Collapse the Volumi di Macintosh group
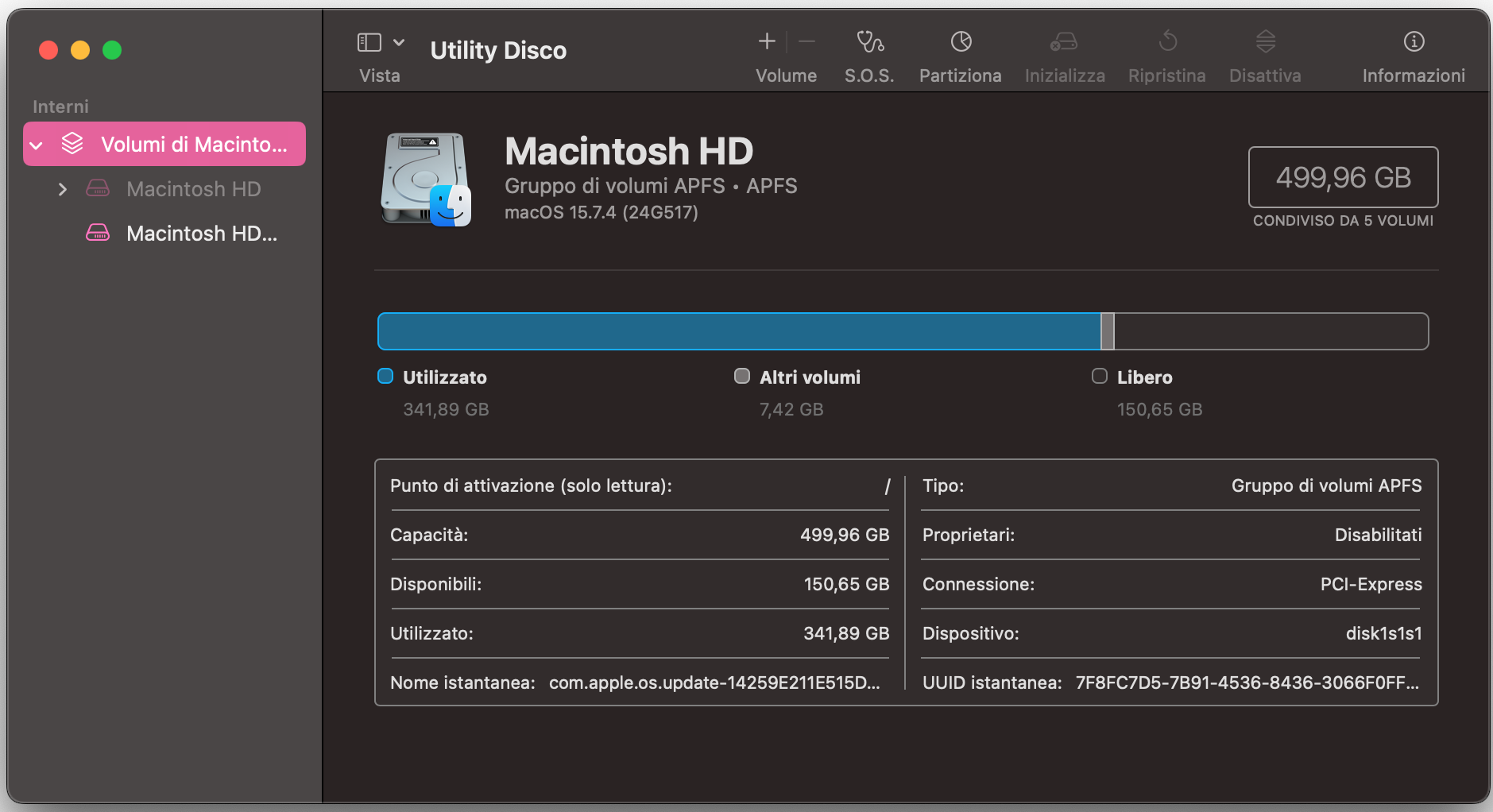This screenshot has width=1493, height=812. point(36,144)
